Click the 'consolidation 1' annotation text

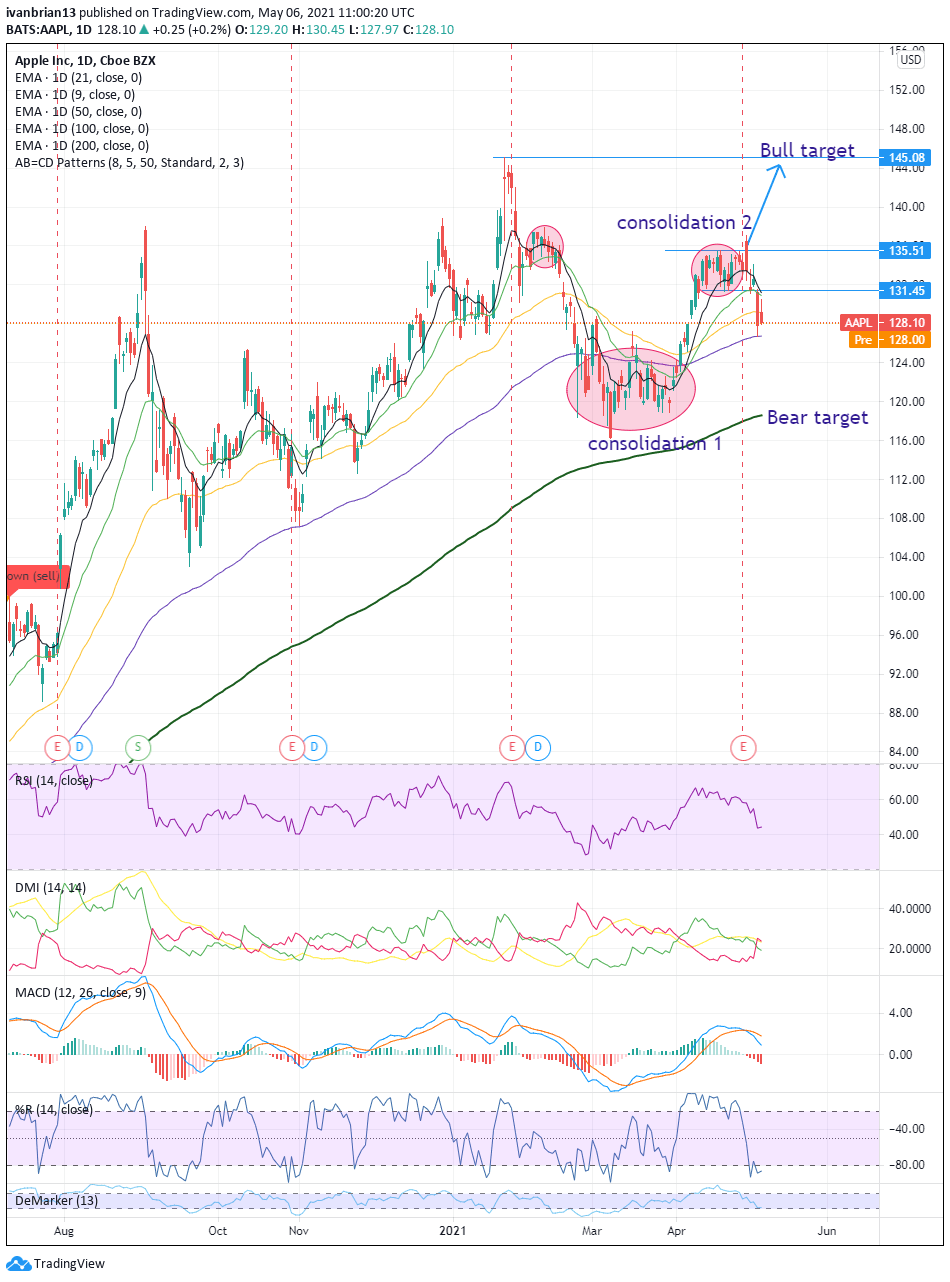(654, 443)
